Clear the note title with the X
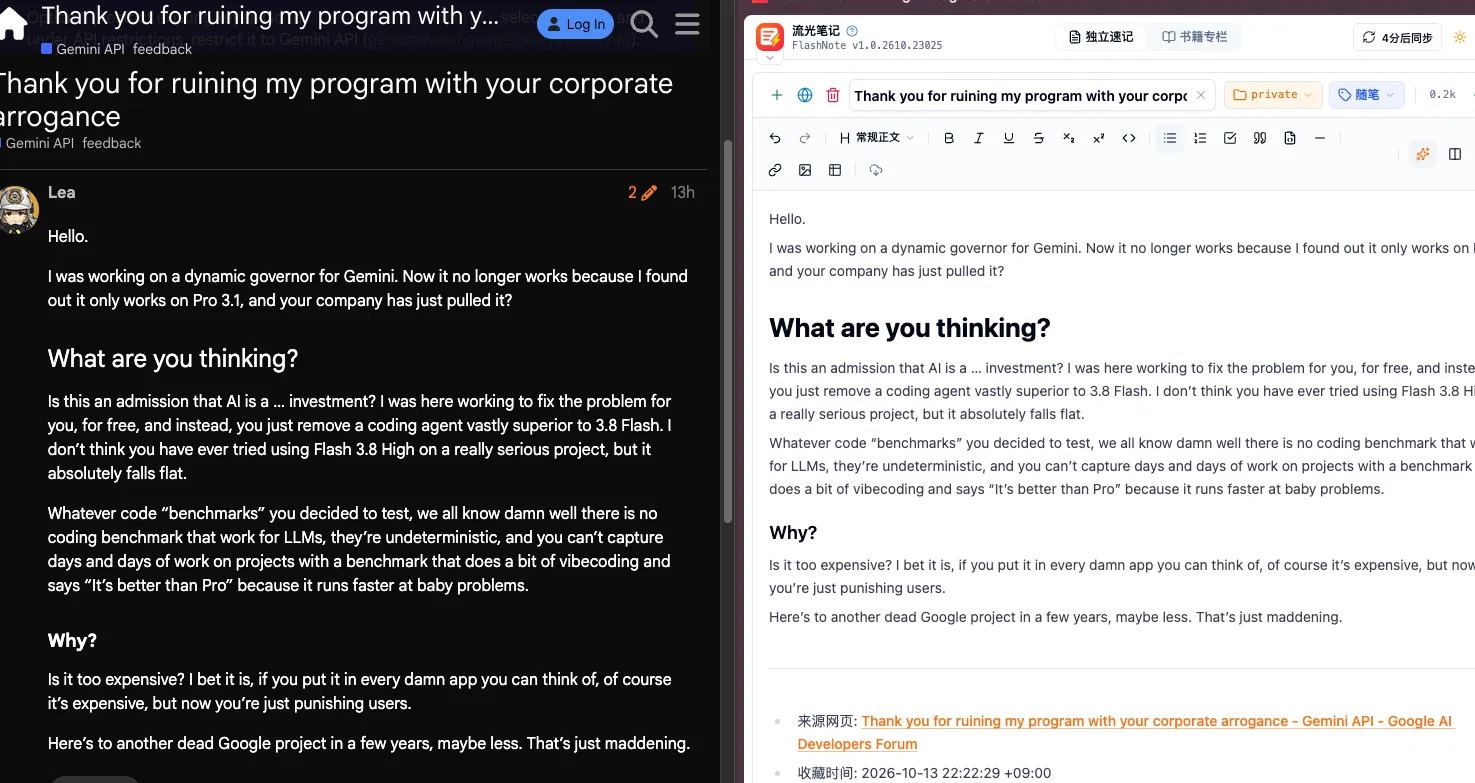Viewport: 1475px width, 783px height. [1201, 95]
